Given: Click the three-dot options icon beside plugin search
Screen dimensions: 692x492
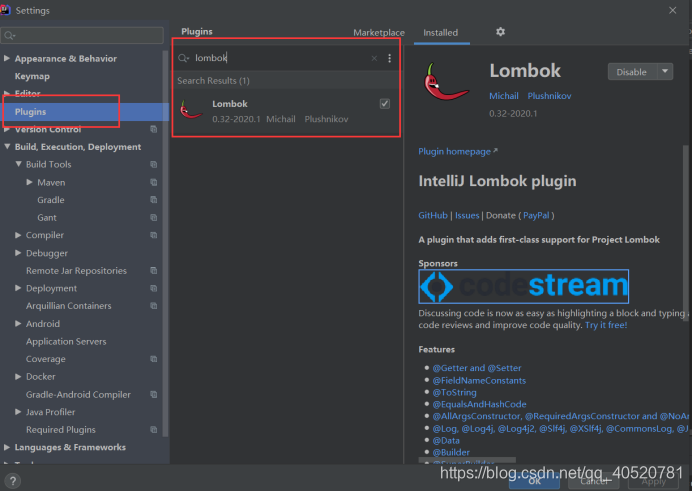Looking at the screenshot, I should [x=389, y=58].
